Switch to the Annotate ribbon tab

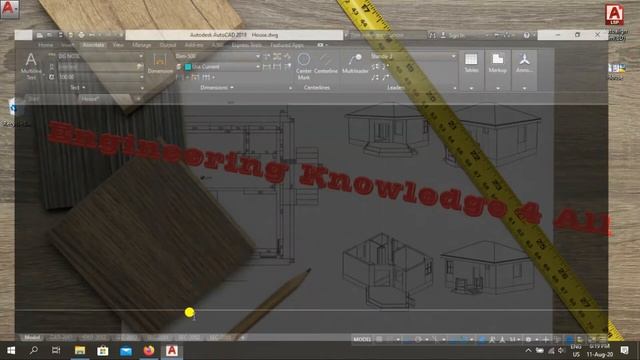(93, 45)
